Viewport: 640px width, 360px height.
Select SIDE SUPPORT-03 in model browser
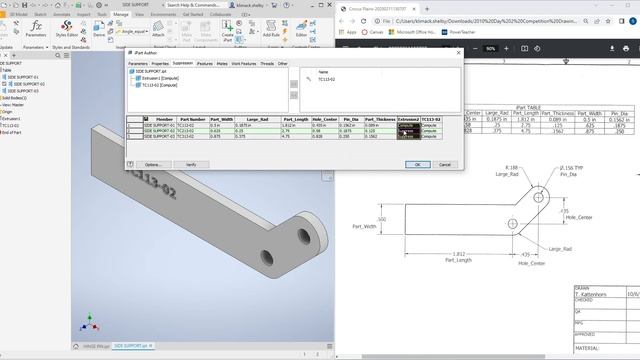(x=20, y=91)
